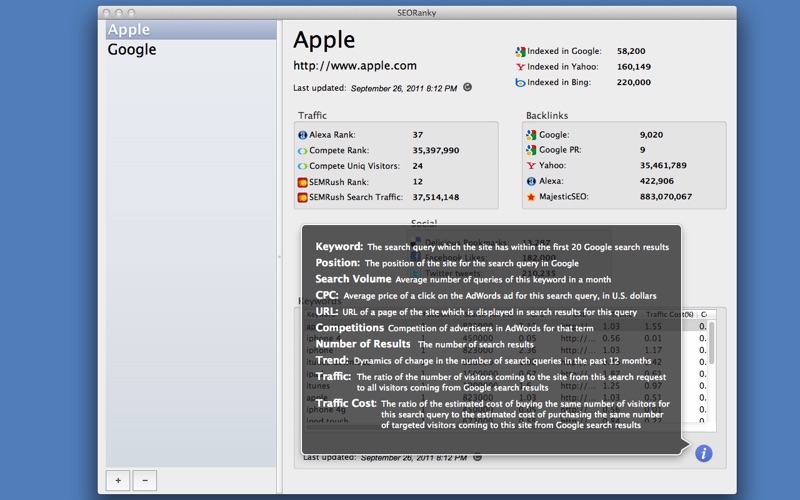Click the Alexa backlinks value 422,906
The image size is (800, 500).
tap(657, 181)
